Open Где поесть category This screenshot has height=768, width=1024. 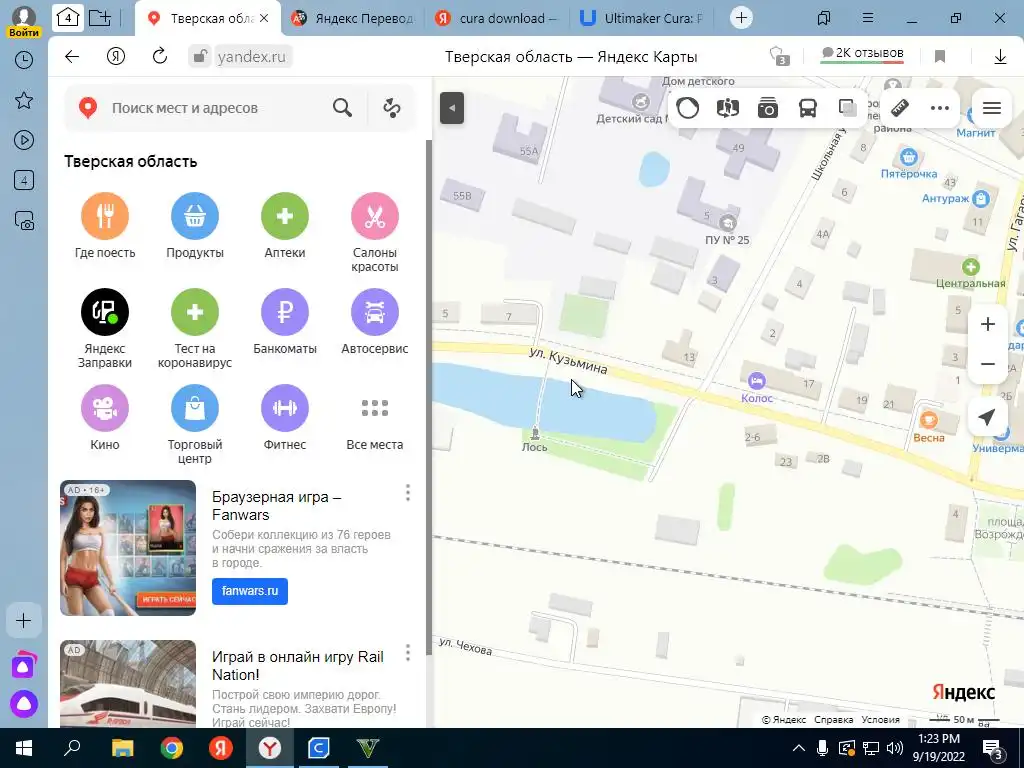tap(104, 227)
